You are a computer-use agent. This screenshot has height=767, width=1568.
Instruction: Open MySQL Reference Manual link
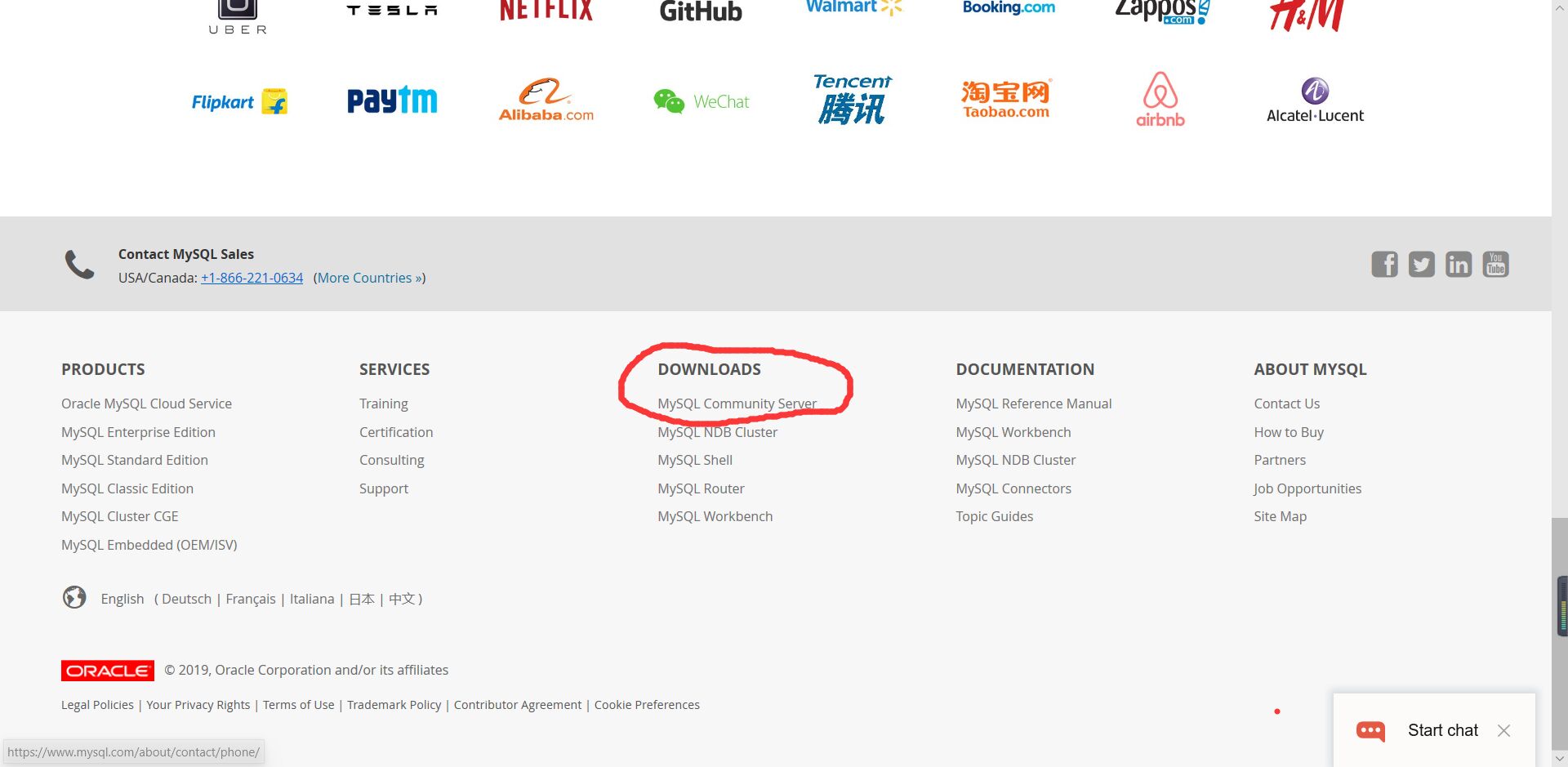click(x=1033, y=404)
